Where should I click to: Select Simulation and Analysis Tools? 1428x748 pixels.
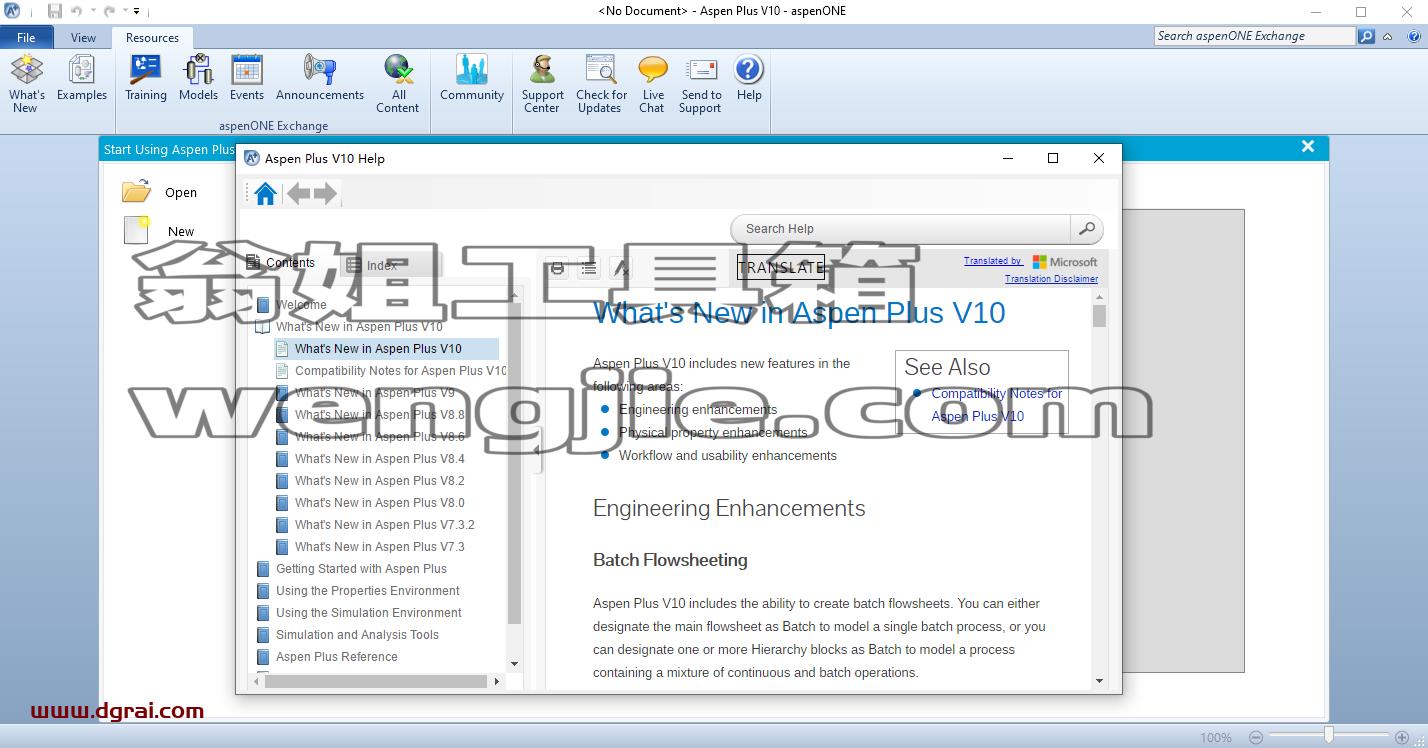point(357,635)
